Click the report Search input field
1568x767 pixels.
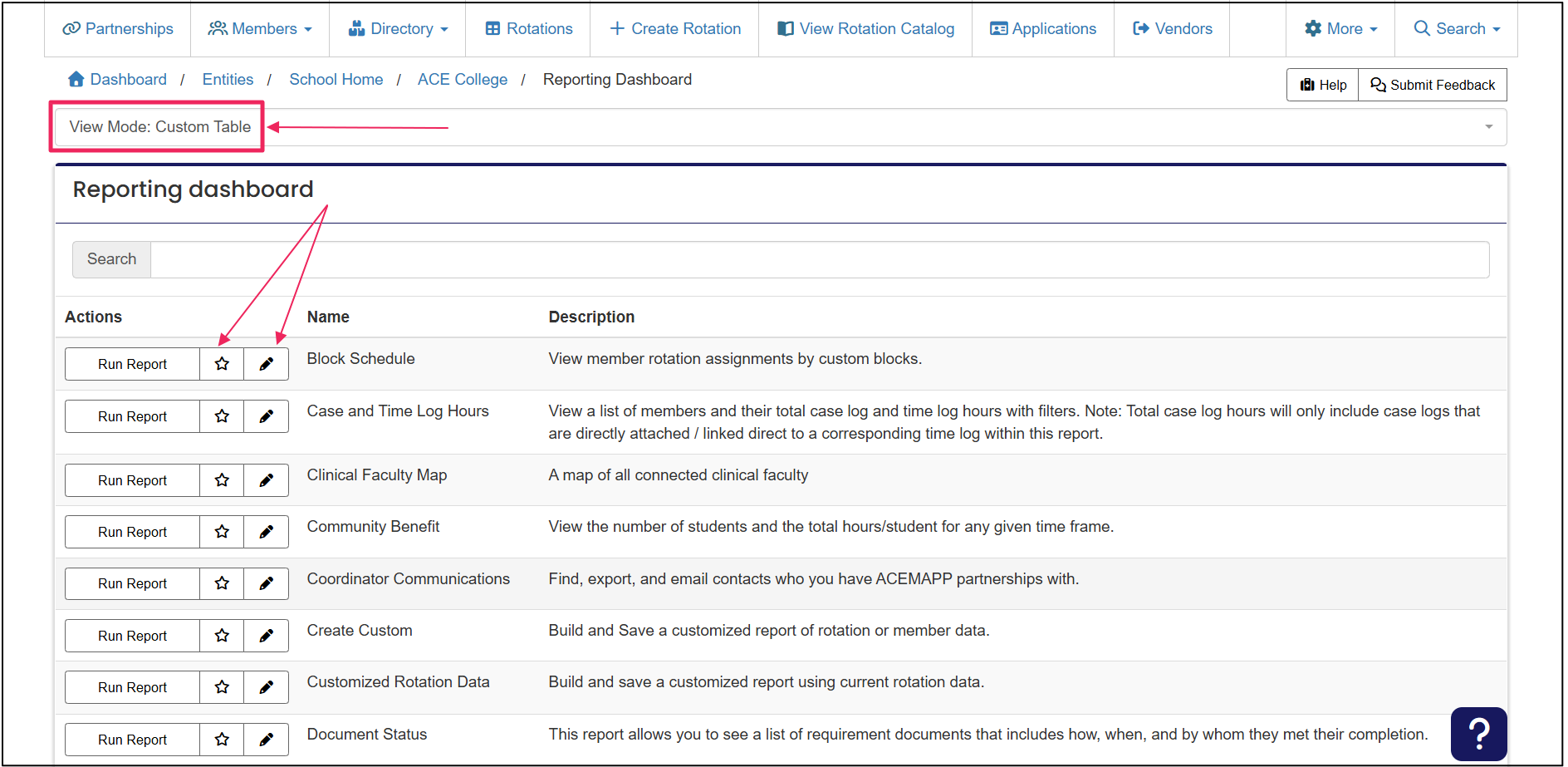[819, 259]
